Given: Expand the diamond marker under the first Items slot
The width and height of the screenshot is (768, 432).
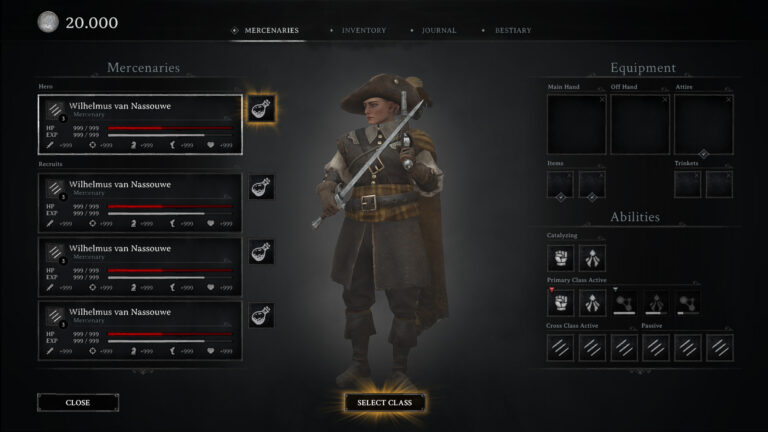Looking at the screenshot, I should click(560, 197).
